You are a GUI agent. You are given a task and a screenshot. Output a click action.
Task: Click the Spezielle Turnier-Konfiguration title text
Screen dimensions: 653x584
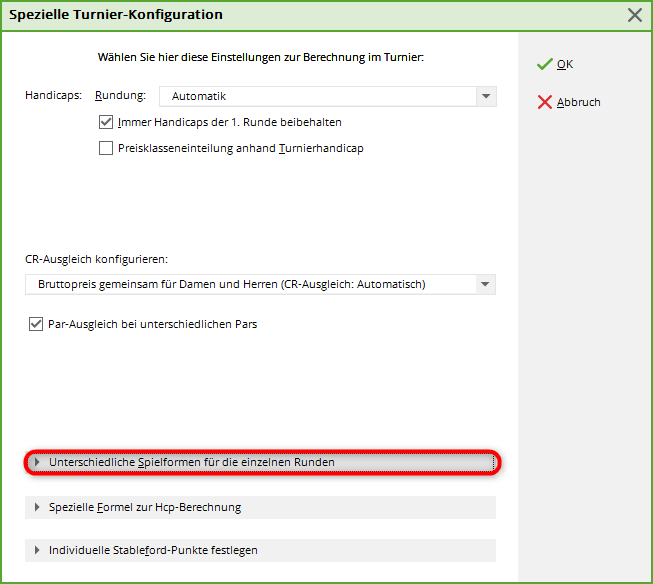pos(116,15)
